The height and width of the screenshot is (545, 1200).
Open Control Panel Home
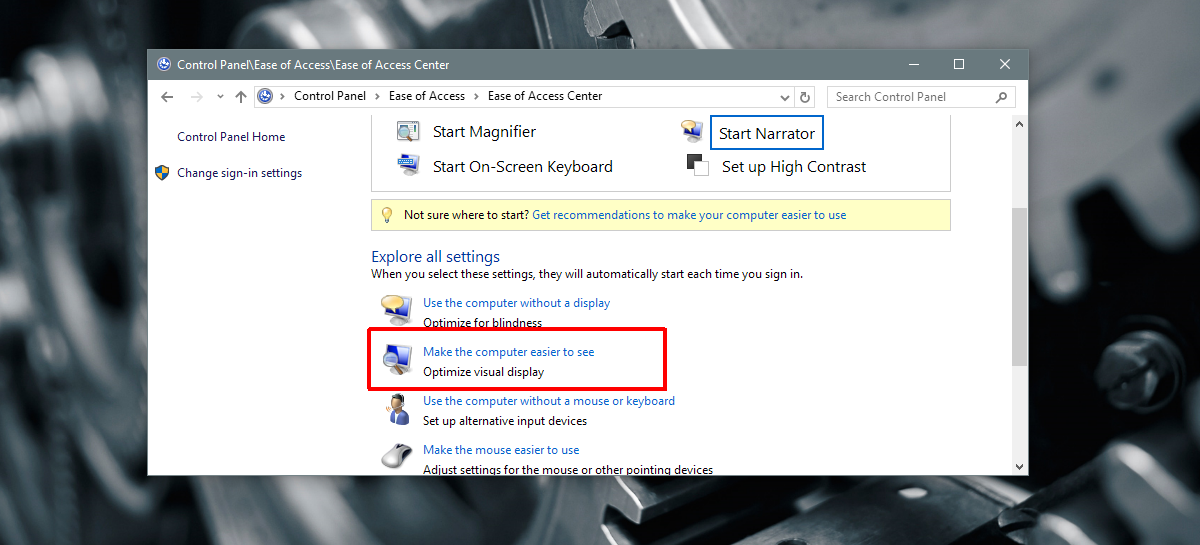tap(231, 137)
